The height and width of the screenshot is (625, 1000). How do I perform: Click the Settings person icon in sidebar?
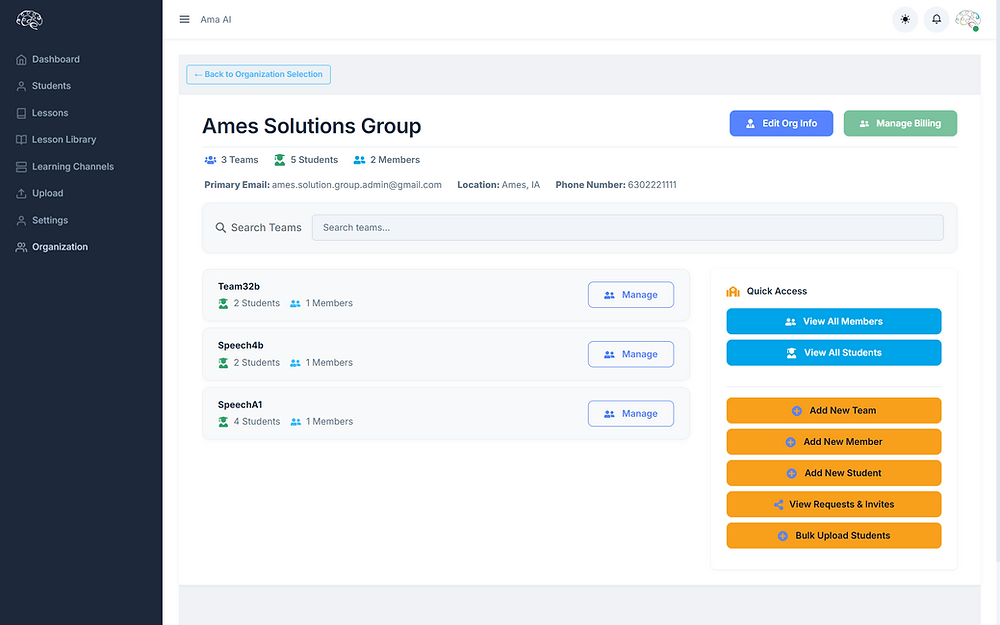coord(21,220)
